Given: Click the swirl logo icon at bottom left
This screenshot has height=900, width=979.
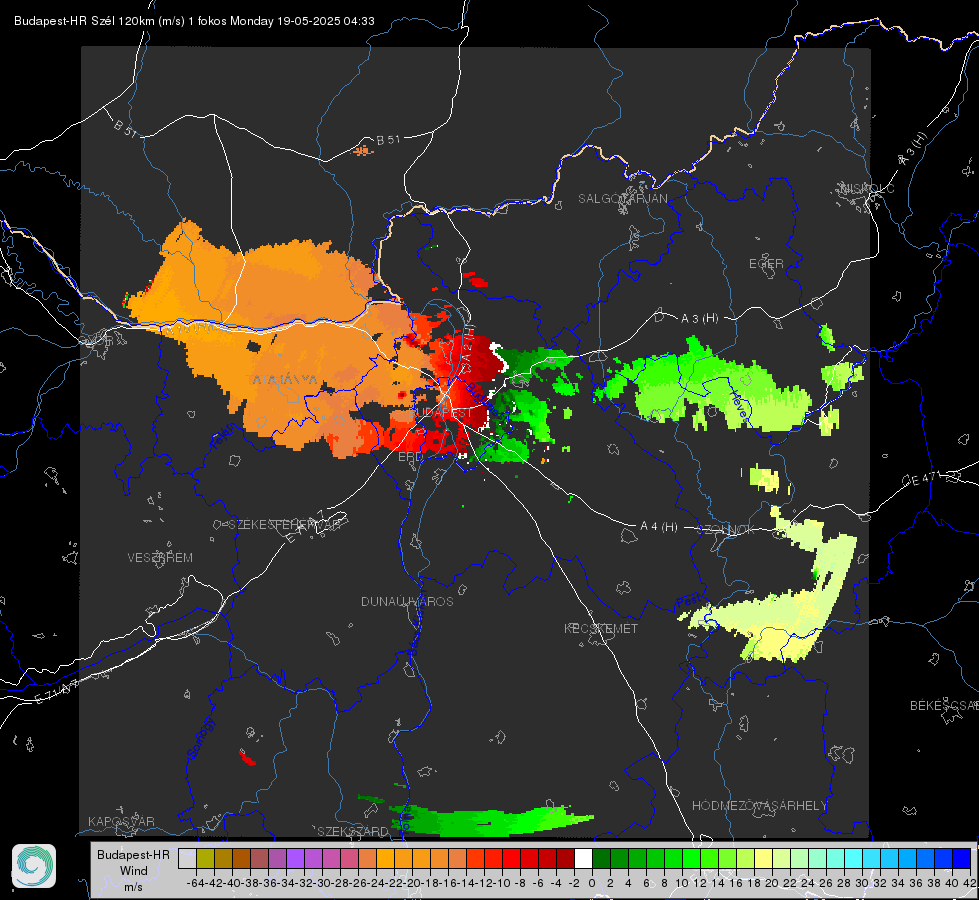Looking at the screenshot, I should [34, 866].
